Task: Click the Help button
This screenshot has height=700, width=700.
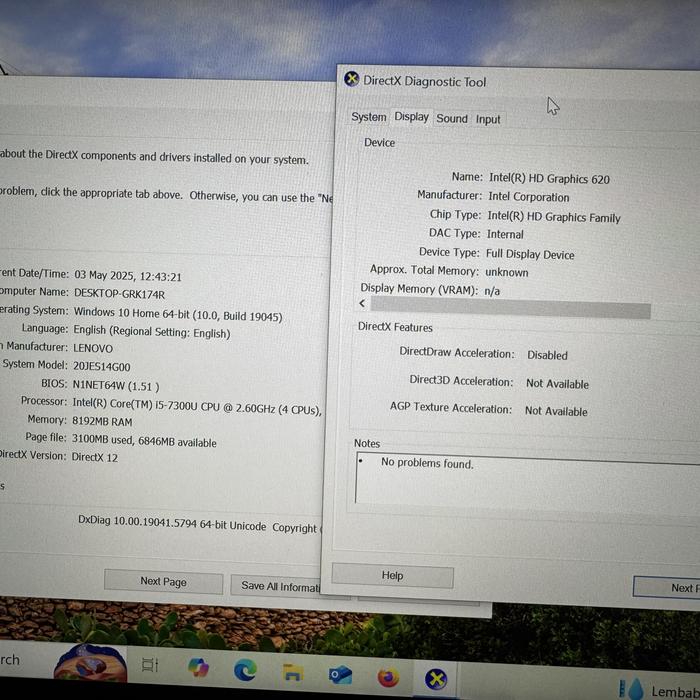Action: pyautogui.click(x=392, y=576)
